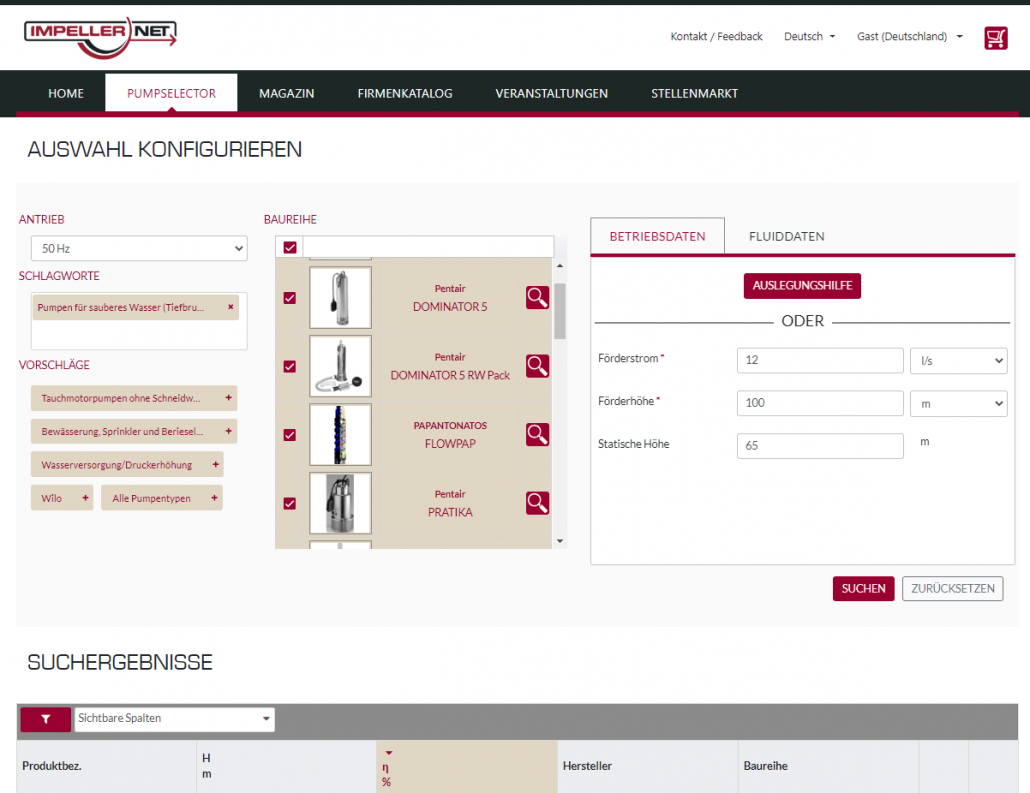Open the PAPANTONATOS FLOWPAP detail magnifier

(537, 434)
